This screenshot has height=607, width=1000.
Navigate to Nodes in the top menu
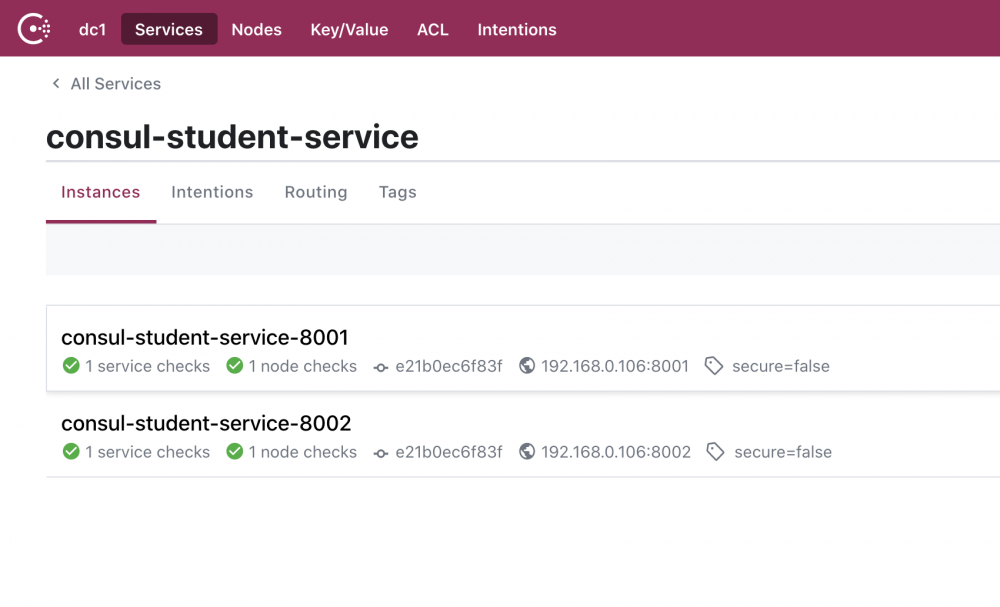point(256,29)
